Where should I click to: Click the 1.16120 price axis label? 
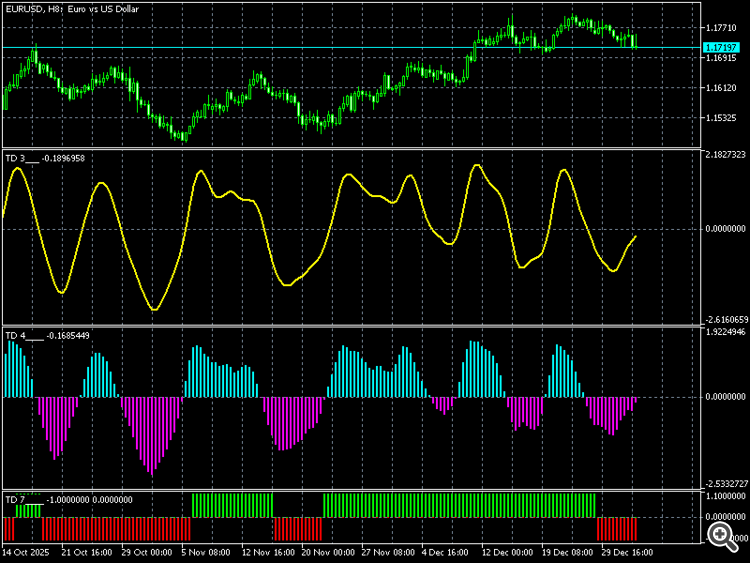pos(721,88)
